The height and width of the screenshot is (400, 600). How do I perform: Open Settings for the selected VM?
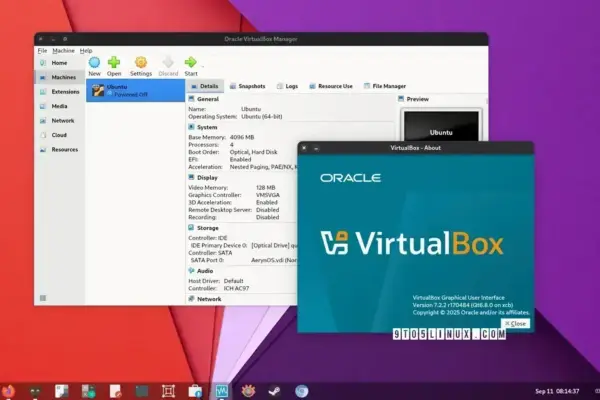[141, 66]
